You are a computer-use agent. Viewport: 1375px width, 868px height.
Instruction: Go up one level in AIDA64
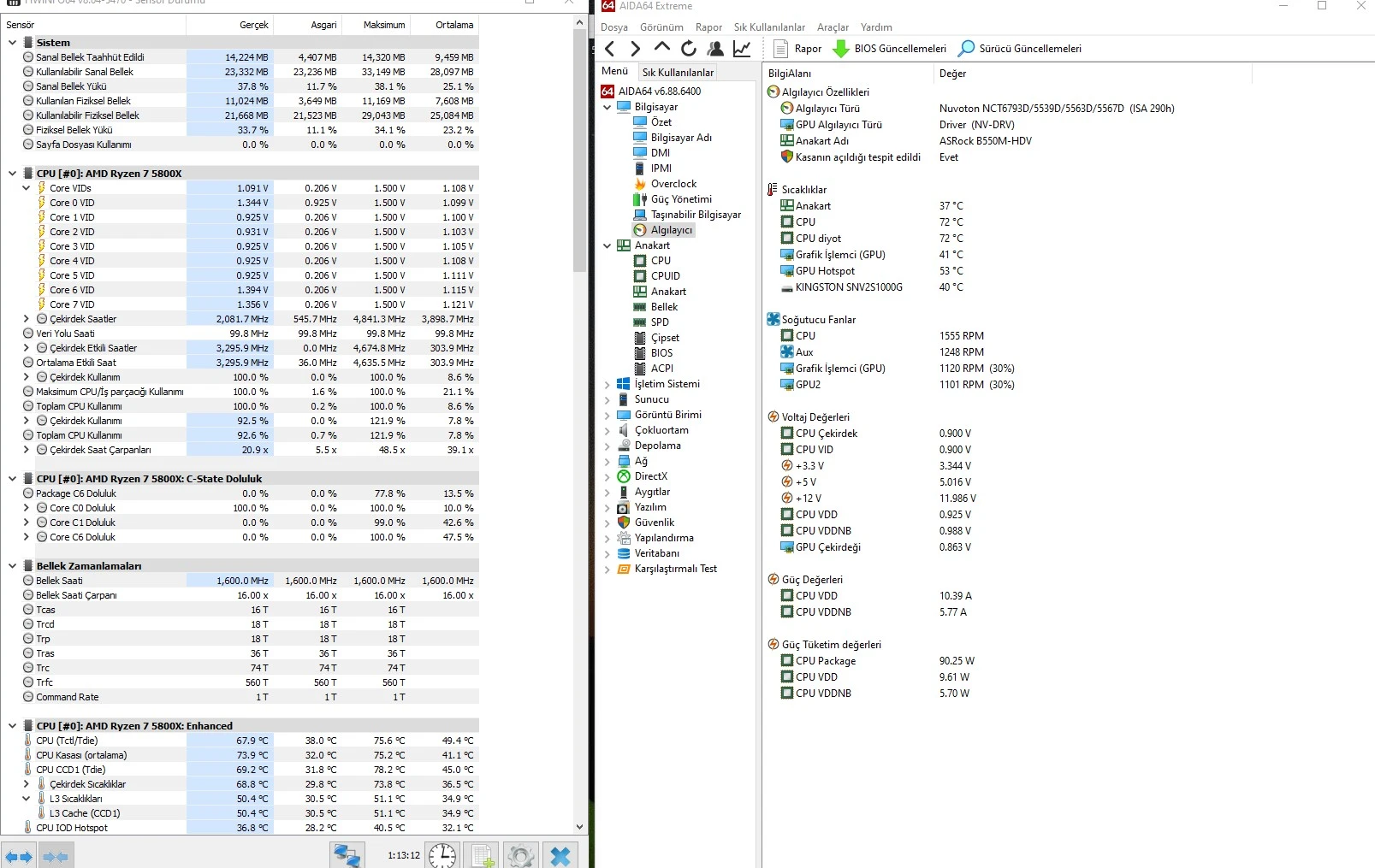(661, 48)
